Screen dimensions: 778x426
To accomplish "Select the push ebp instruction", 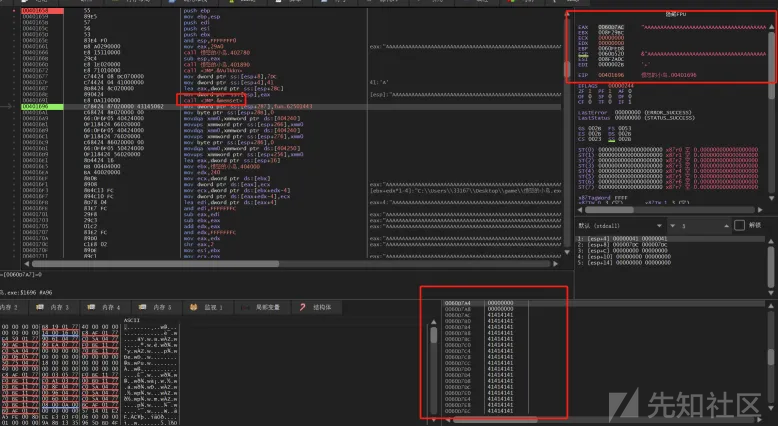I will coord(196,10).
